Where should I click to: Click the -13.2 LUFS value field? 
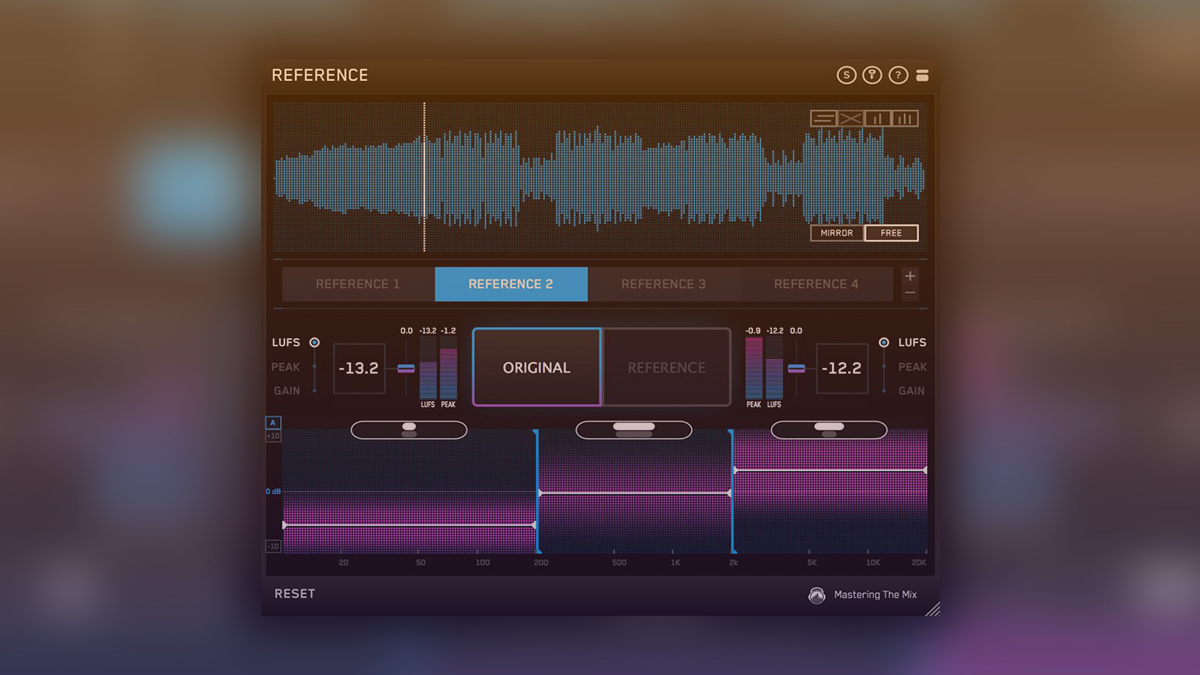(360, 367)
